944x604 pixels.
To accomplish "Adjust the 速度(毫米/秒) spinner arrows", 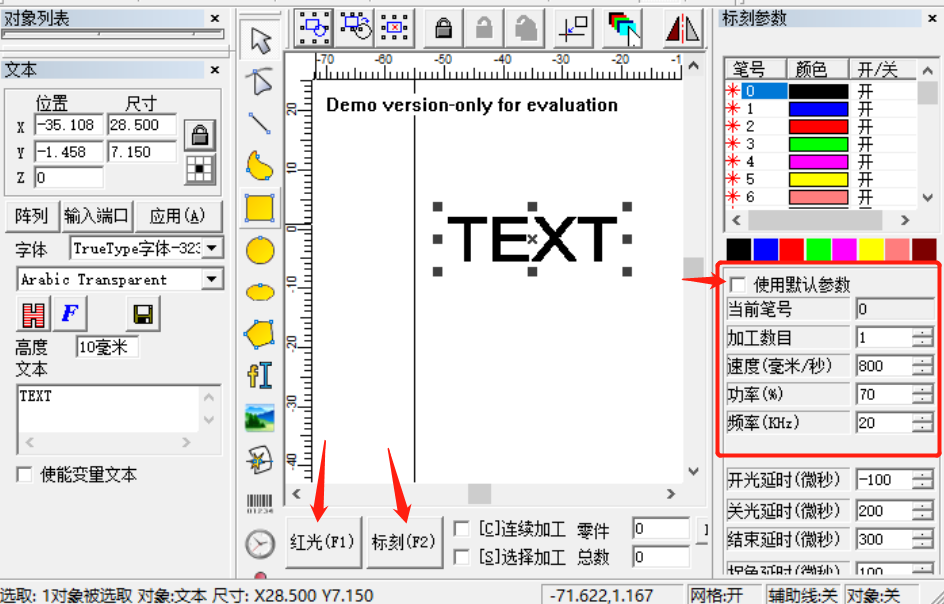I will 922,366.
